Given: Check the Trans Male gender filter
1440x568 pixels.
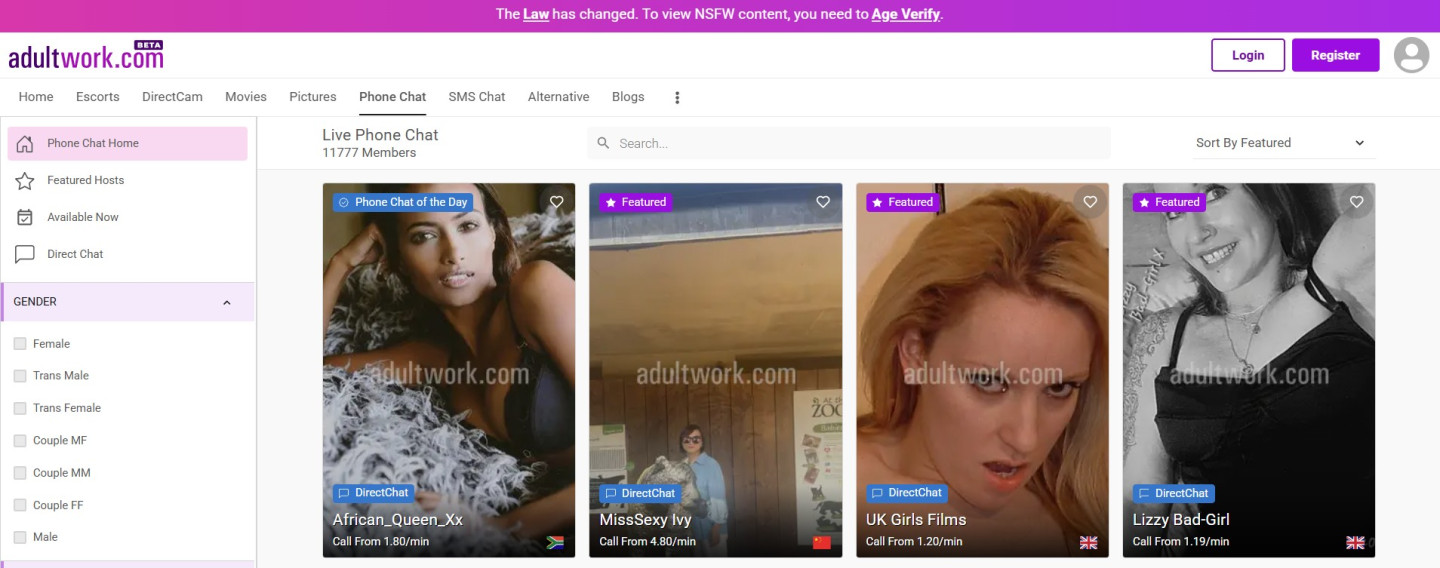Looking at the screenshot, I should click(x=20, y=376).
